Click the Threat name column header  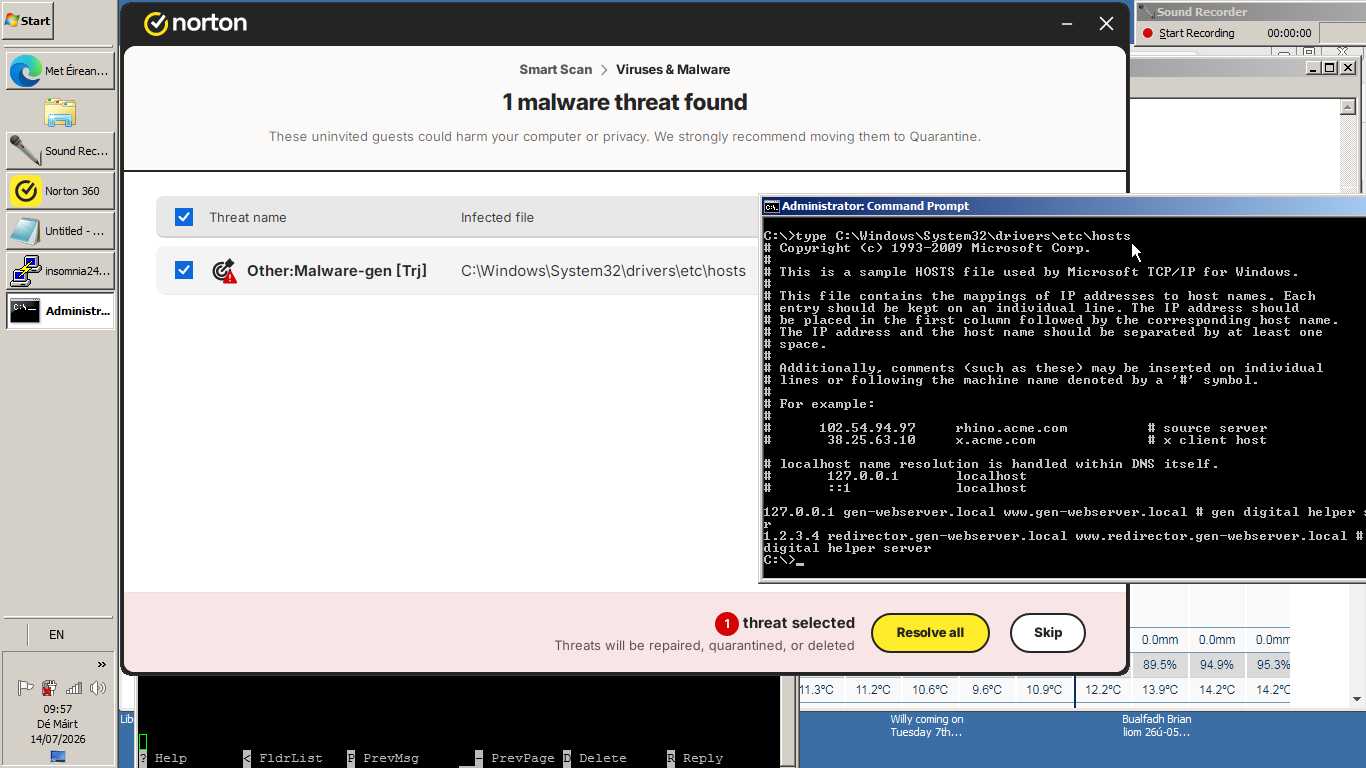click(248, 217)
